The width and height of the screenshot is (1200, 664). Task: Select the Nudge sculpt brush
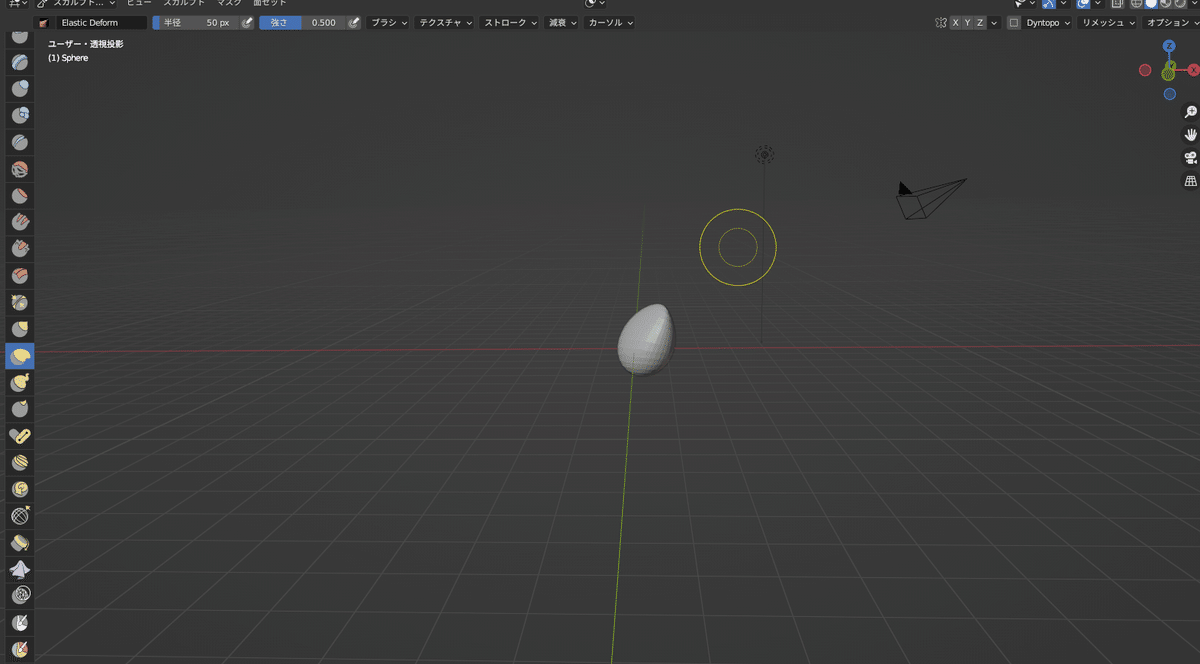(x=20, y=462)
